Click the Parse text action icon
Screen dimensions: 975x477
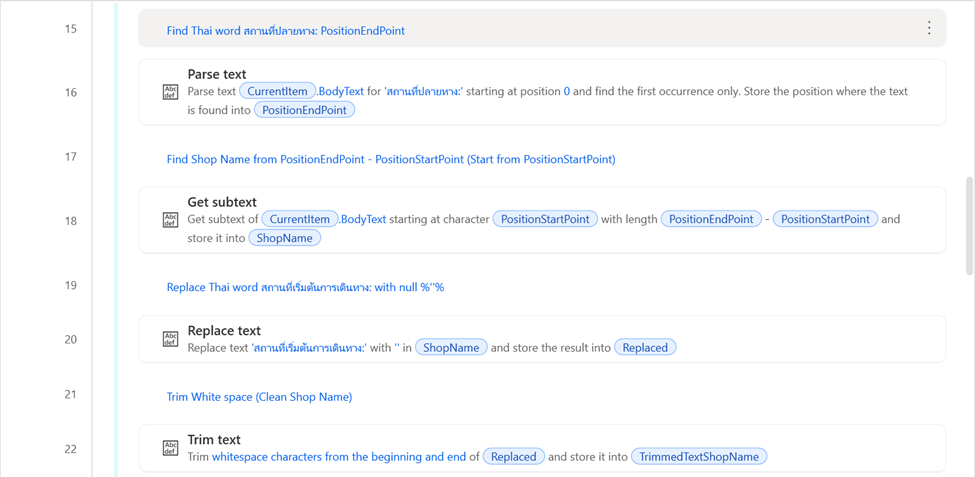(170, 92)
